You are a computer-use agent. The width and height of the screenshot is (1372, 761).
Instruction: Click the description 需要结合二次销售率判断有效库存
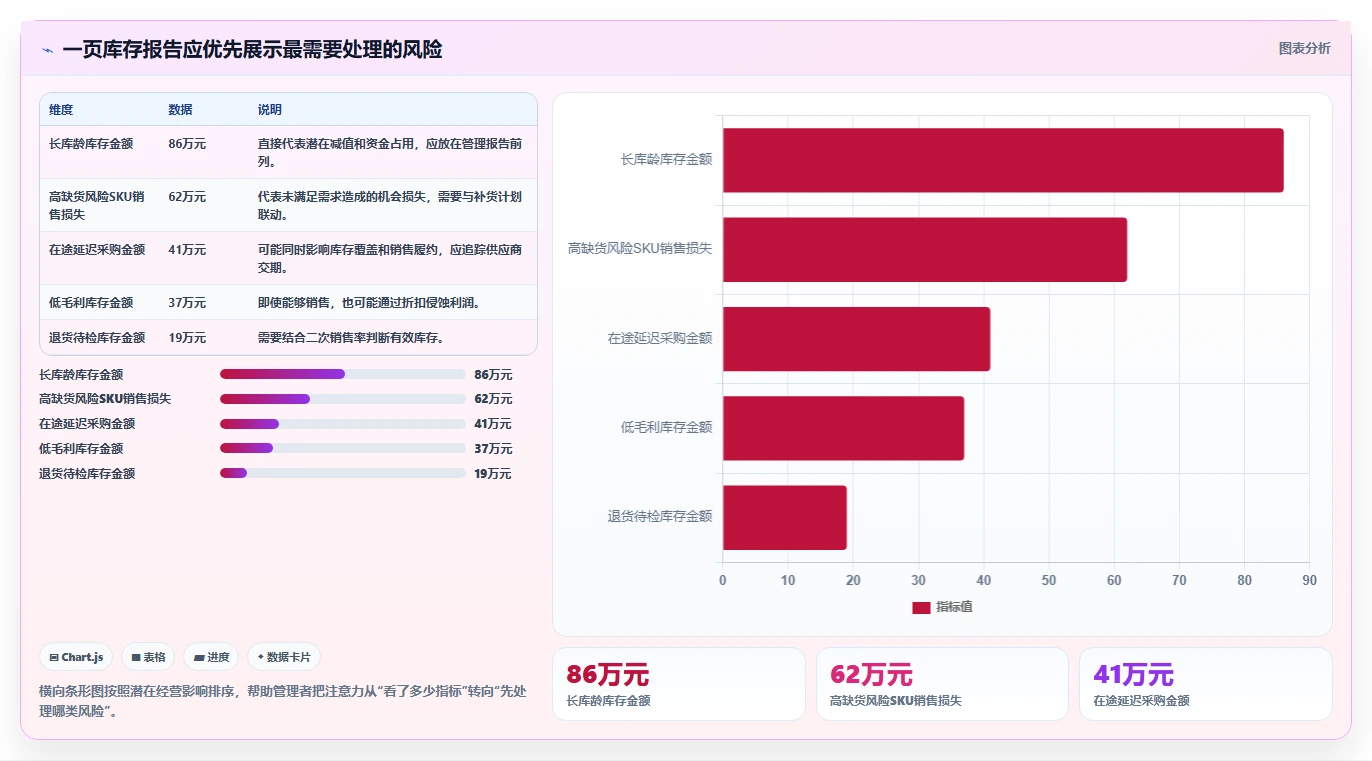pyautogui.click(x=351, y=338)
